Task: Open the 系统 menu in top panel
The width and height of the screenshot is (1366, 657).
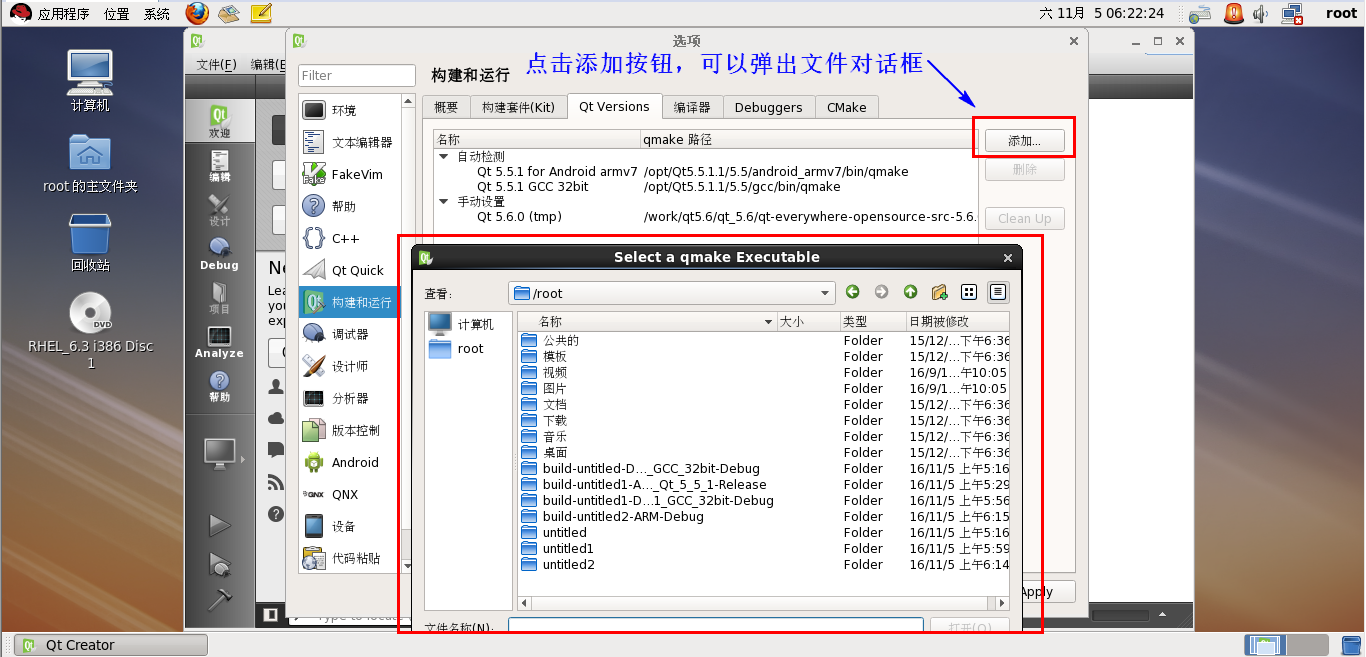Action: pos(157,13)
